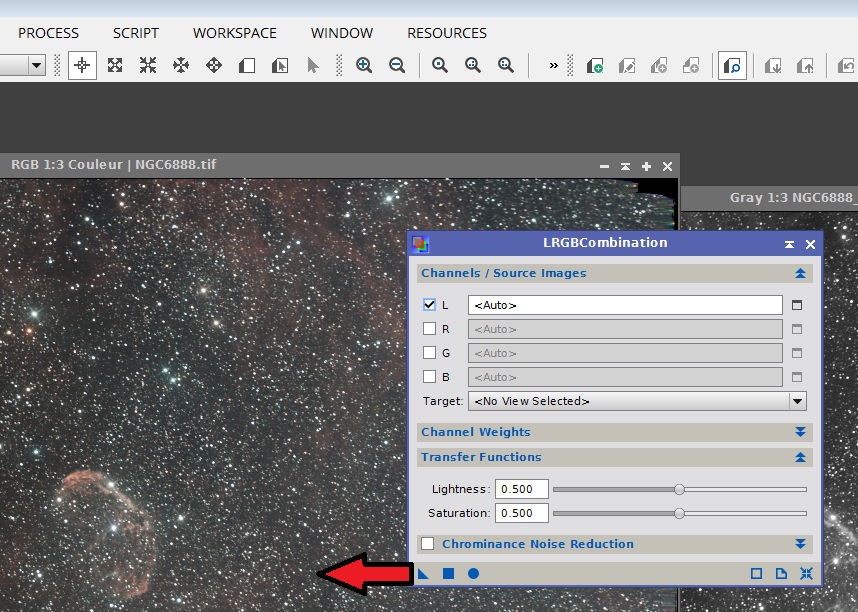The height and width of the screenshot is (612, 858).
Task: Click the LRGBCombination reset icon
Action: pyautogui.click(x=806, y=574)
